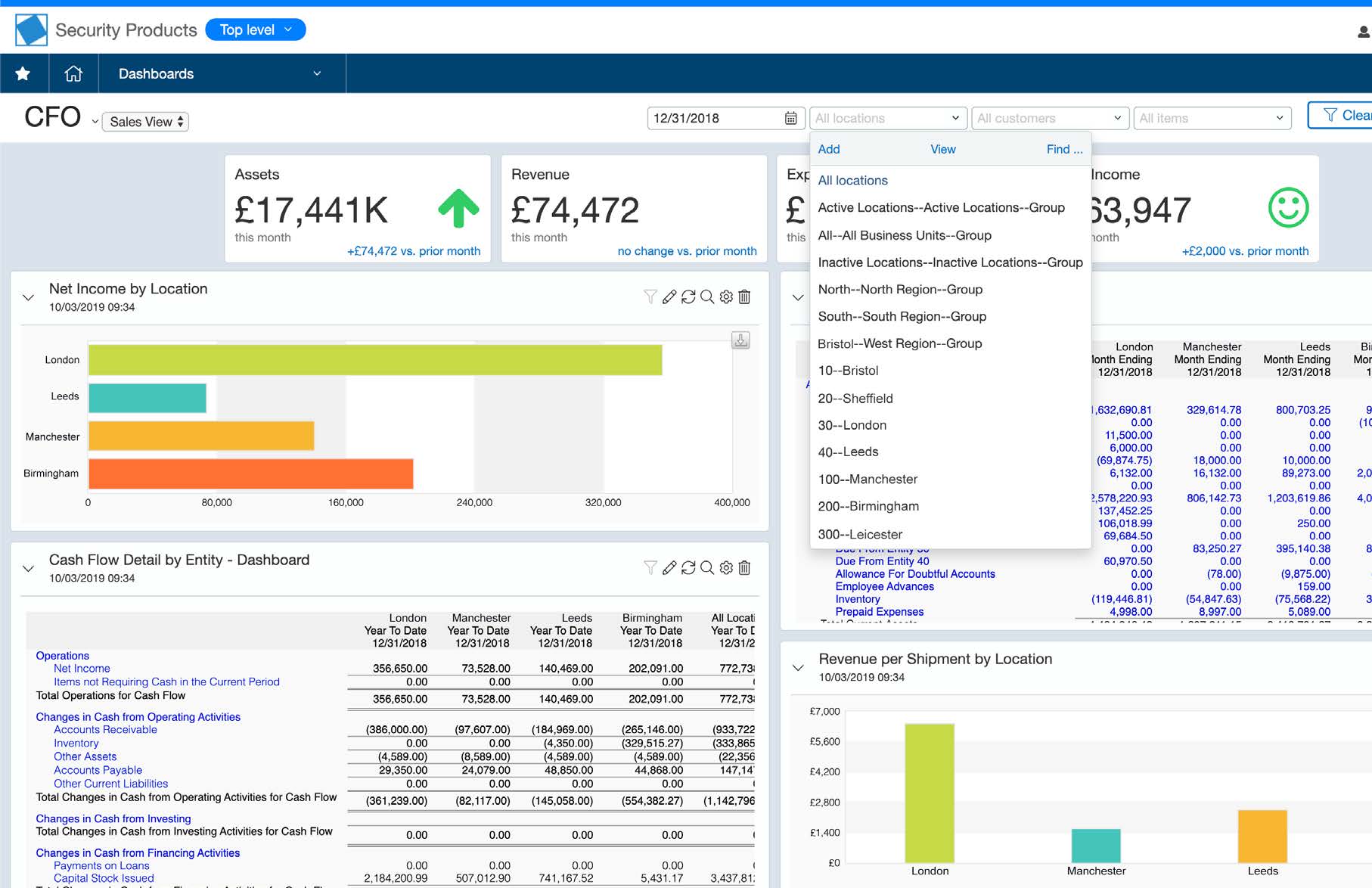Change the Sales View selector
Screen dimensions: 1372x888
pyautogui.click(x=145, y=122)
